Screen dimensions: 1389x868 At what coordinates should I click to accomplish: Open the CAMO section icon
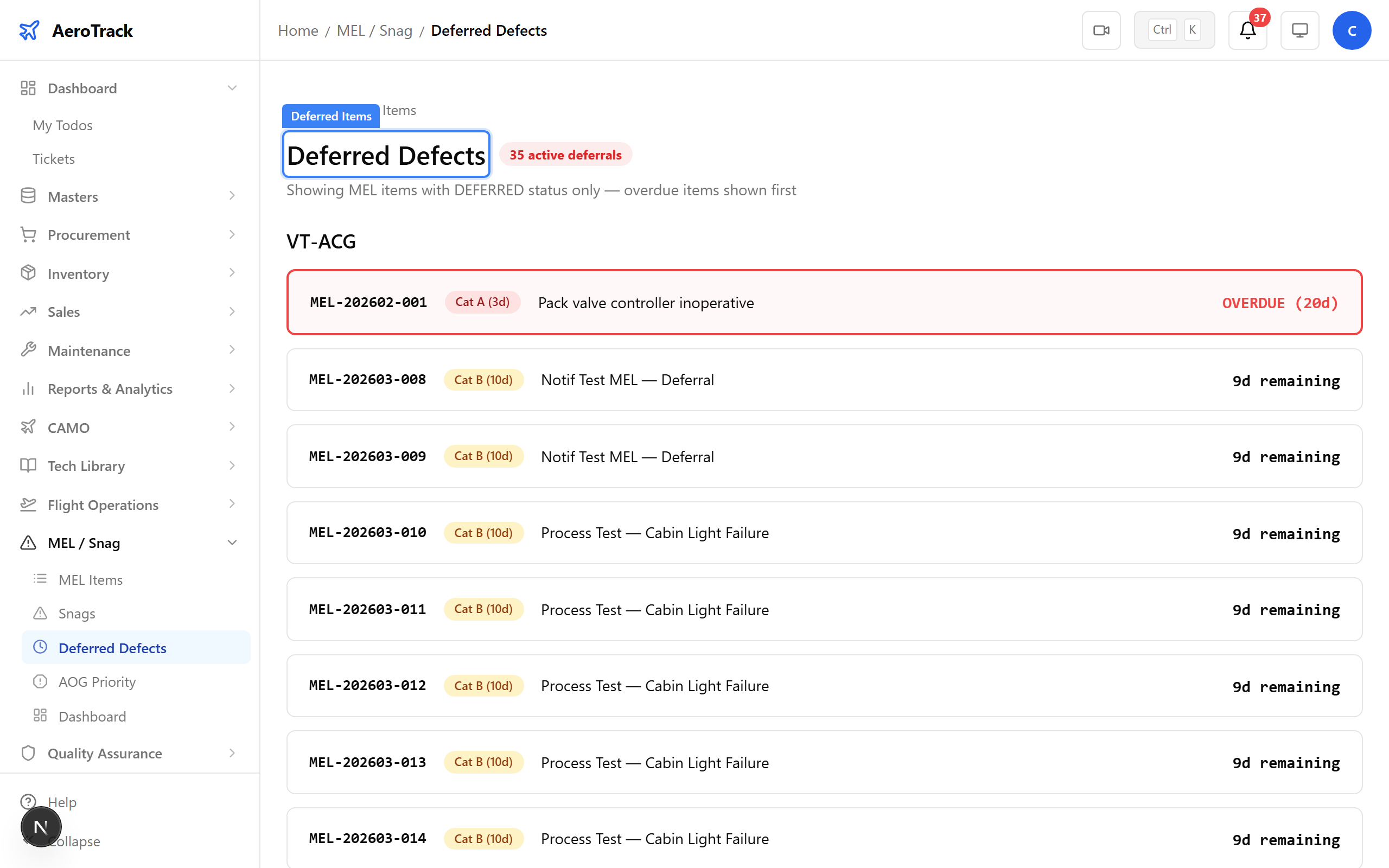(x=28, y=427)
